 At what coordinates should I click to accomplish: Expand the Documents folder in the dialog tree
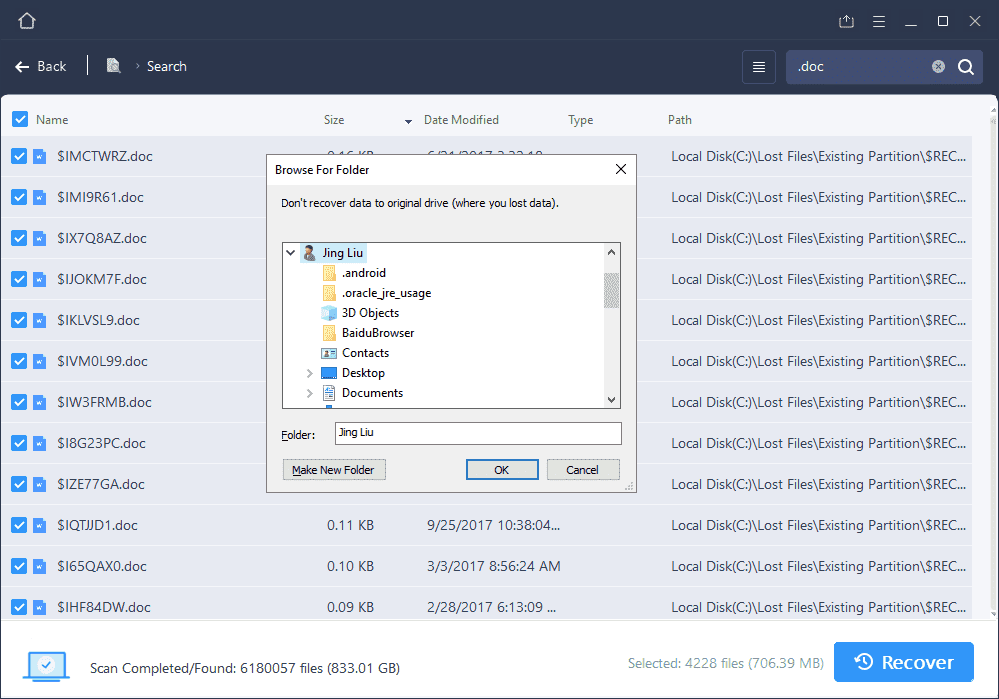point(309,392)
